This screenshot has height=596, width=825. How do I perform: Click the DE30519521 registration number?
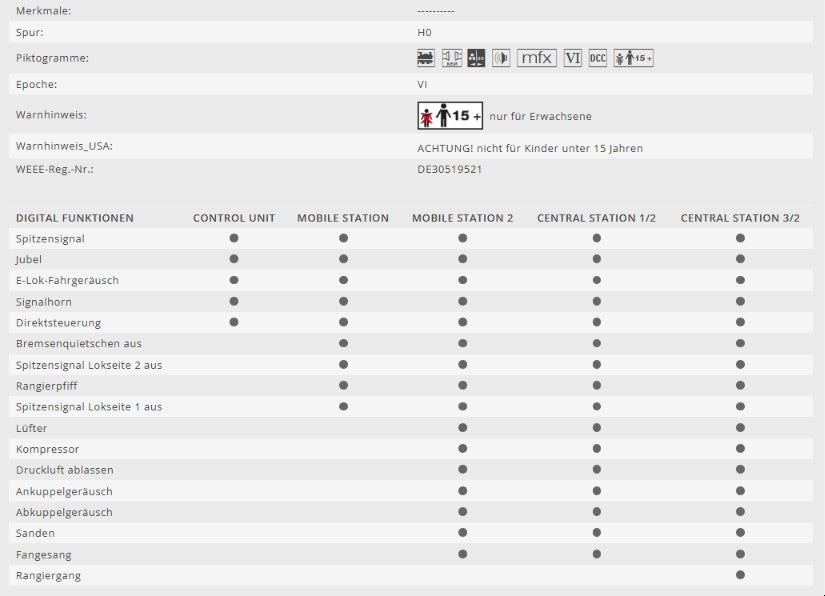point(449,169)
